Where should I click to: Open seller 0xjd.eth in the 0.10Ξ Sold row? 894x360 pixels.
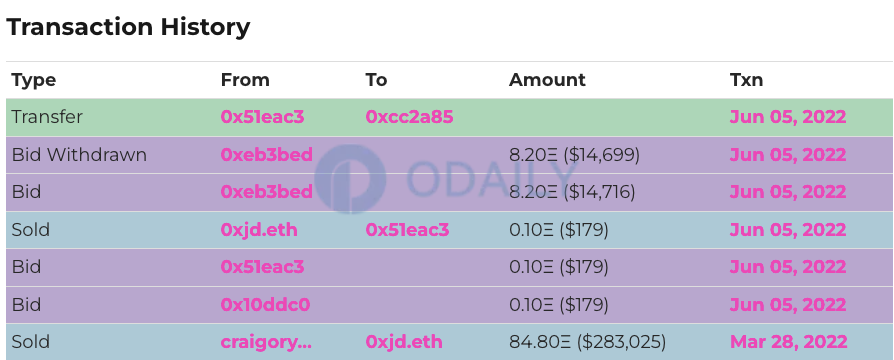(259, 230)
